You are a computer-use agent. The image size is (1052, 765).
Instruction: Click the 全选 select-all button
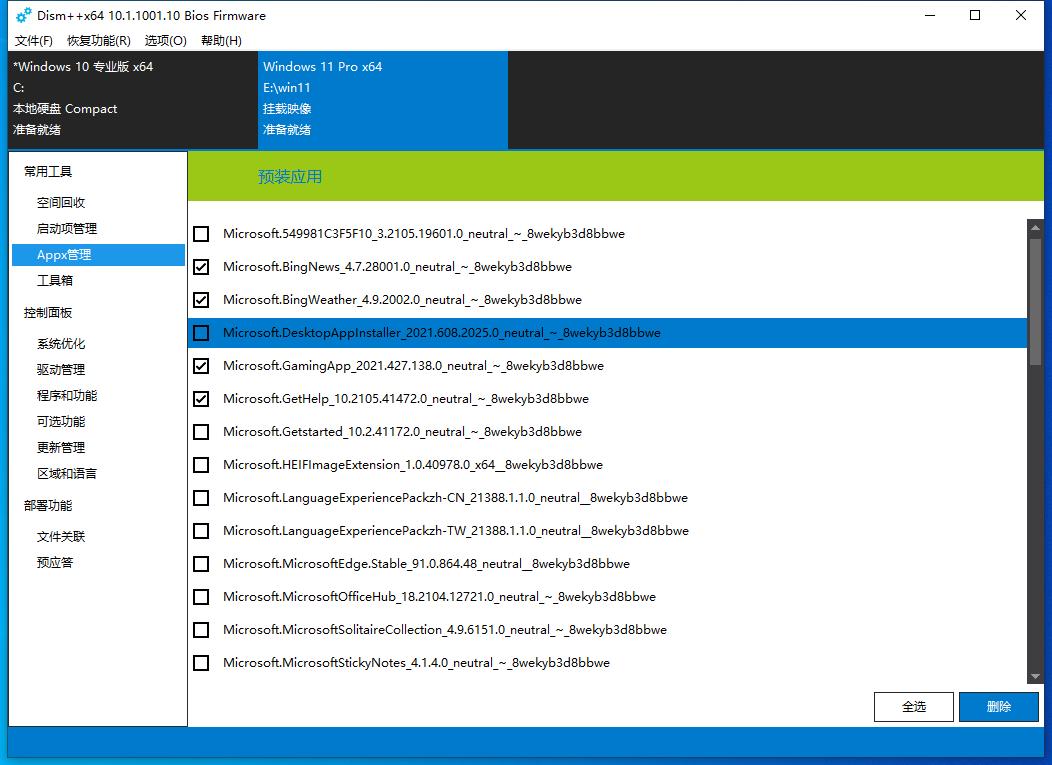tap(913, 707)
